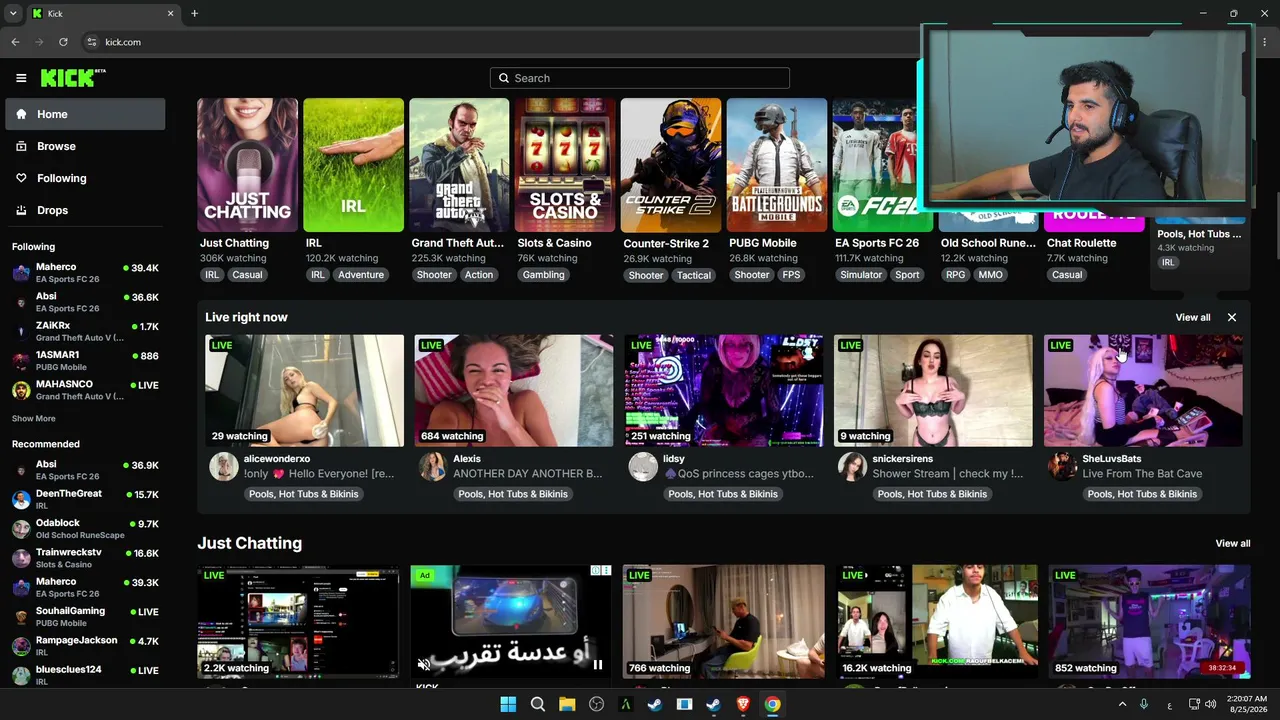The height and width of the screenshot is (720, 1280).
Task: Open bluesclues124 recommended channel
Action: pyautogui.click(x=85, y=674)
